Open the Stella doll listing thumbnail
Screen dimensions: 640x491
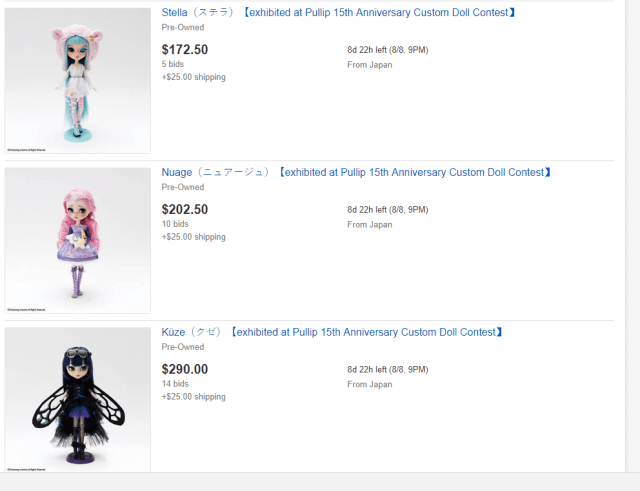(x=77, y=81)
